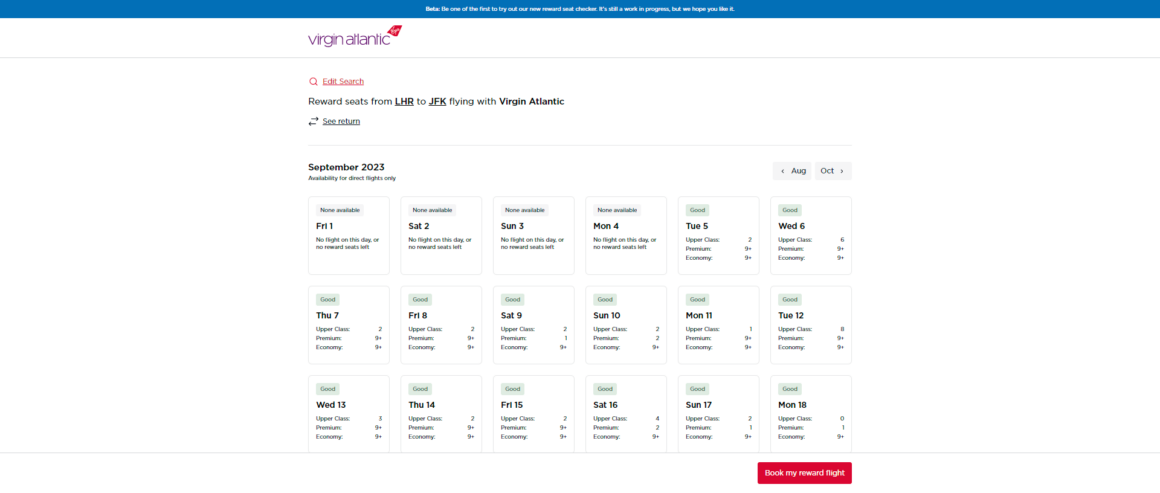1160x493 pixels.
Task: Select the Sun 3 date card
Action: 533,235
